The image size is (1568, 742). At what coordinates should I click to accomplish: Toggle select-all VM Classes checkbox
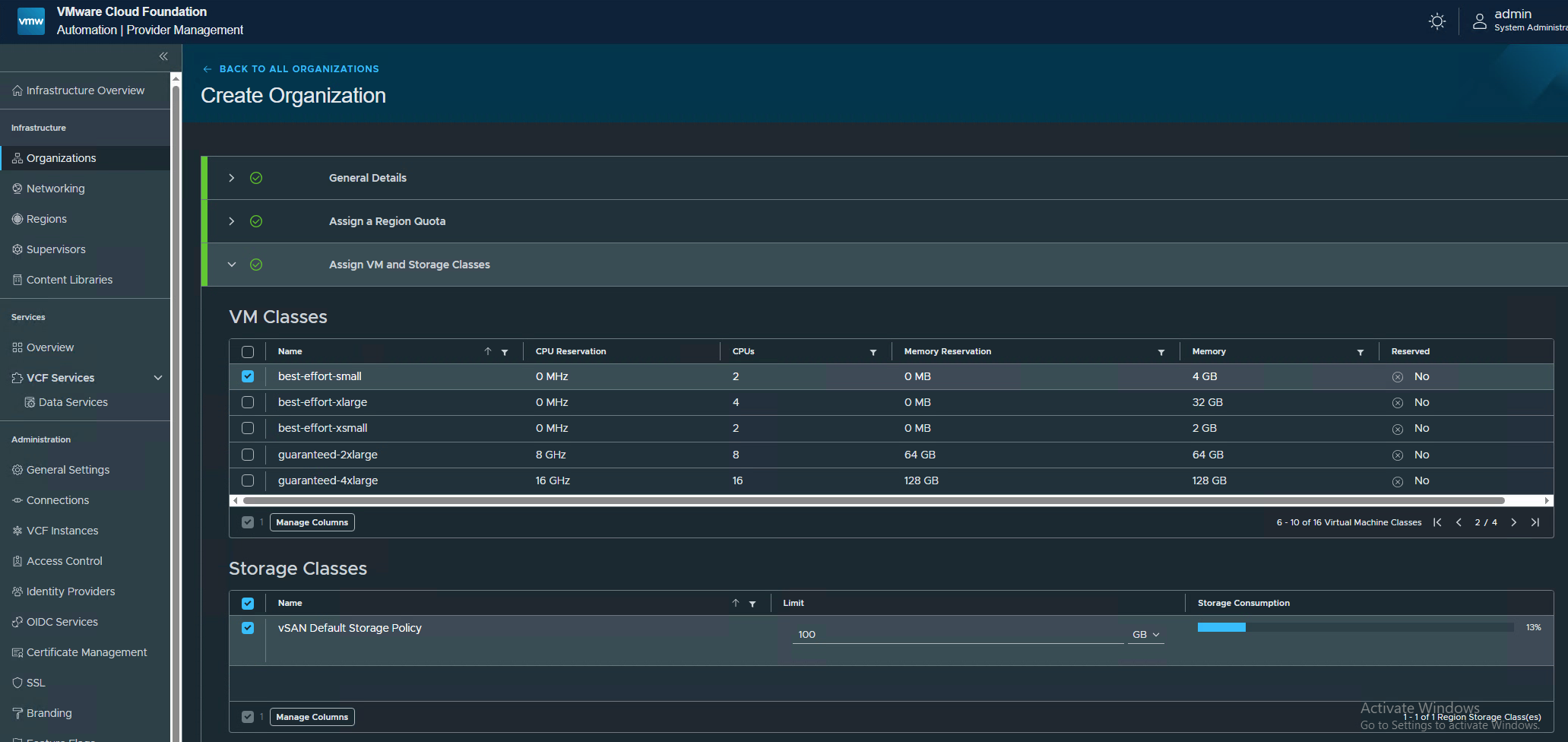tap(248, 352)
